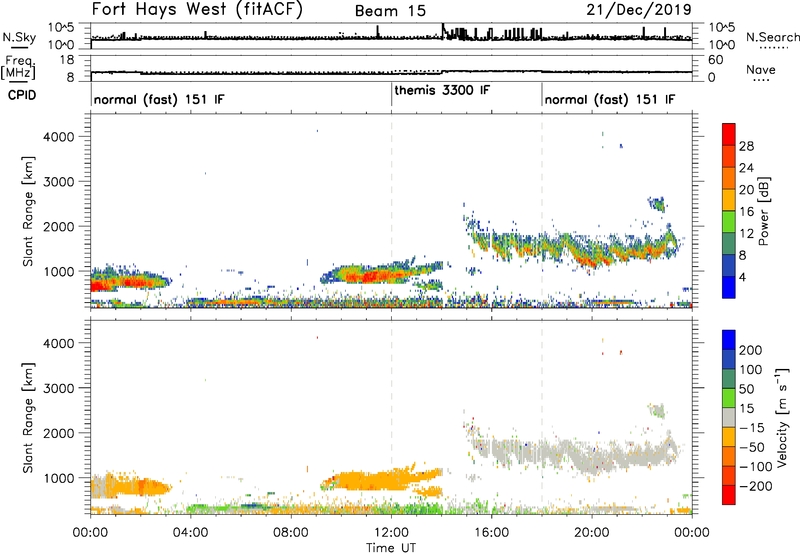Viewport: 800px width, 554px height.
Task: Click the '20:00' time axis tick label
Action: point(592,533)
